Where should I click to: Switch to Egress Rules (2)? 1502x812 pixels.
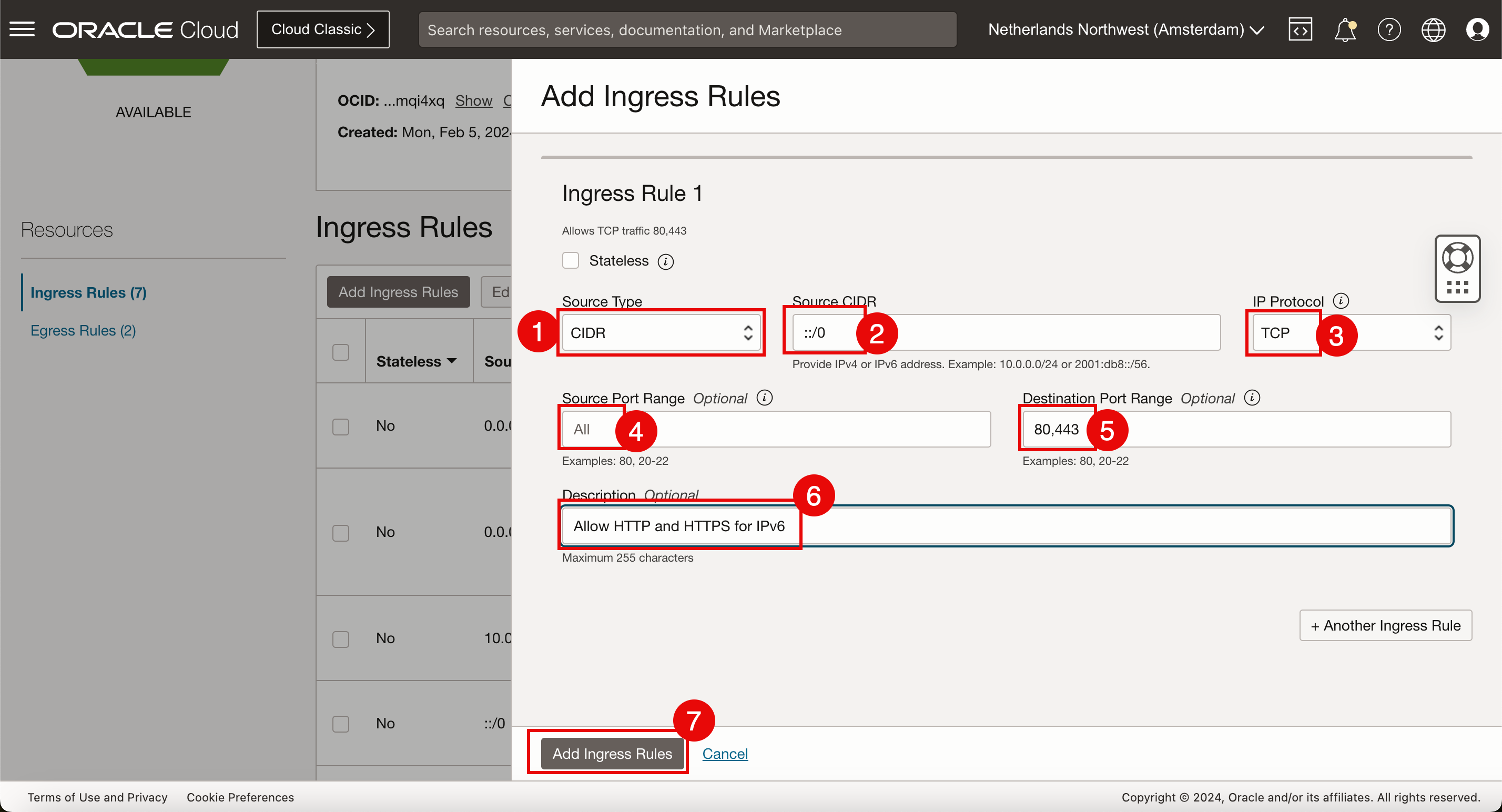click(x=83, y=330)
